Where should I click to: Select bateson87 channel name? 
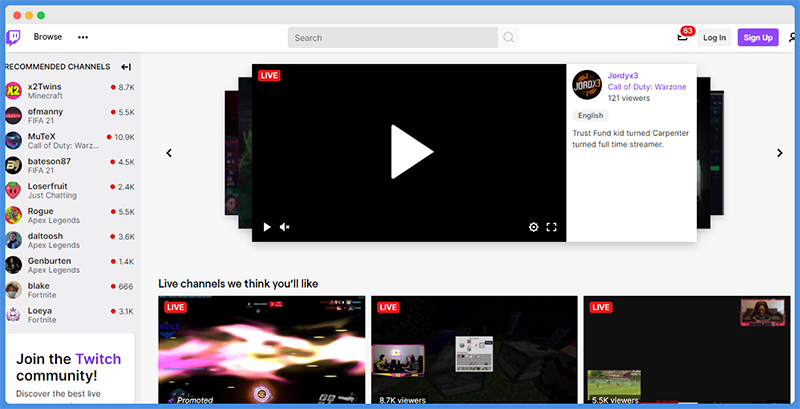[x=49, y=161]
